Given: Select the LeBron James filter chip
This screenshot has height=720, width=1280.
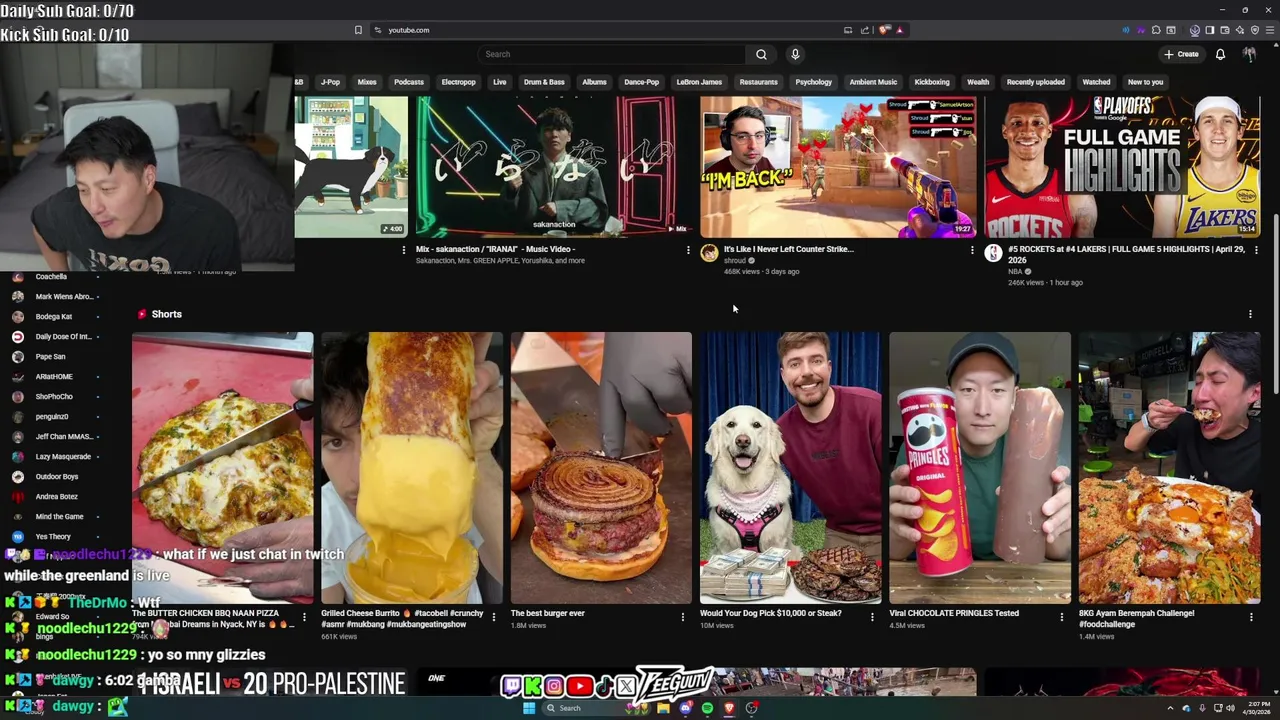Looking at the screenshot, I should click(x=699, y=82).
